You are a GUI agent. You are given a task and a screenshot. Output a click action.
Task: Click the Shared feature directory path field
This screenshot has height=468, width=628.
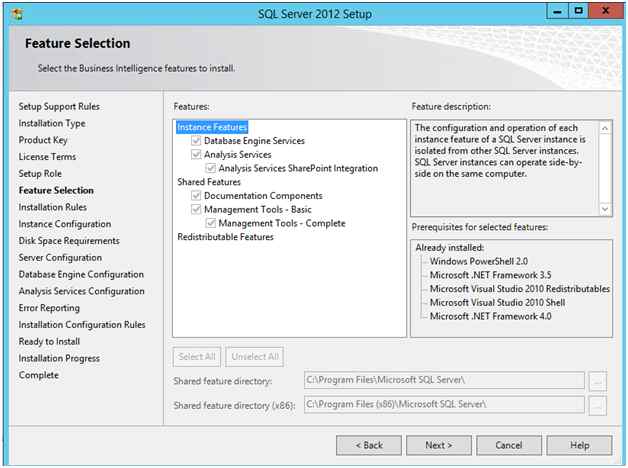444,380
